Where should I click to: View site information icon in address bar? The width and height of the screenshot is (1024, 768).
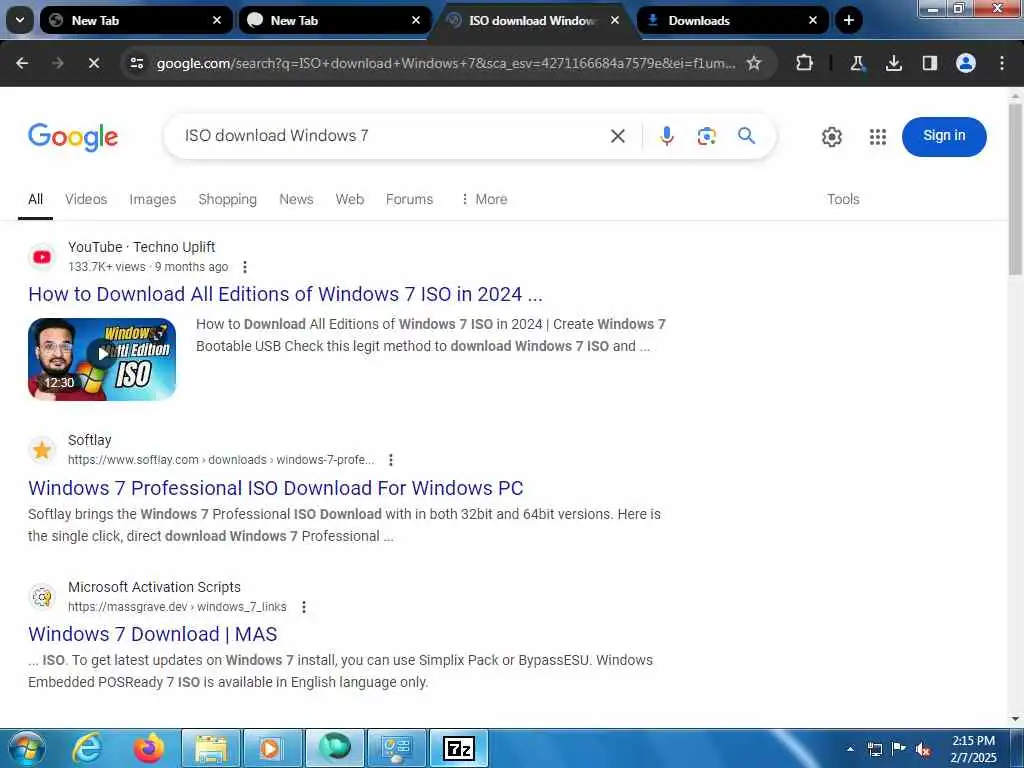click(x=137, y=63)
